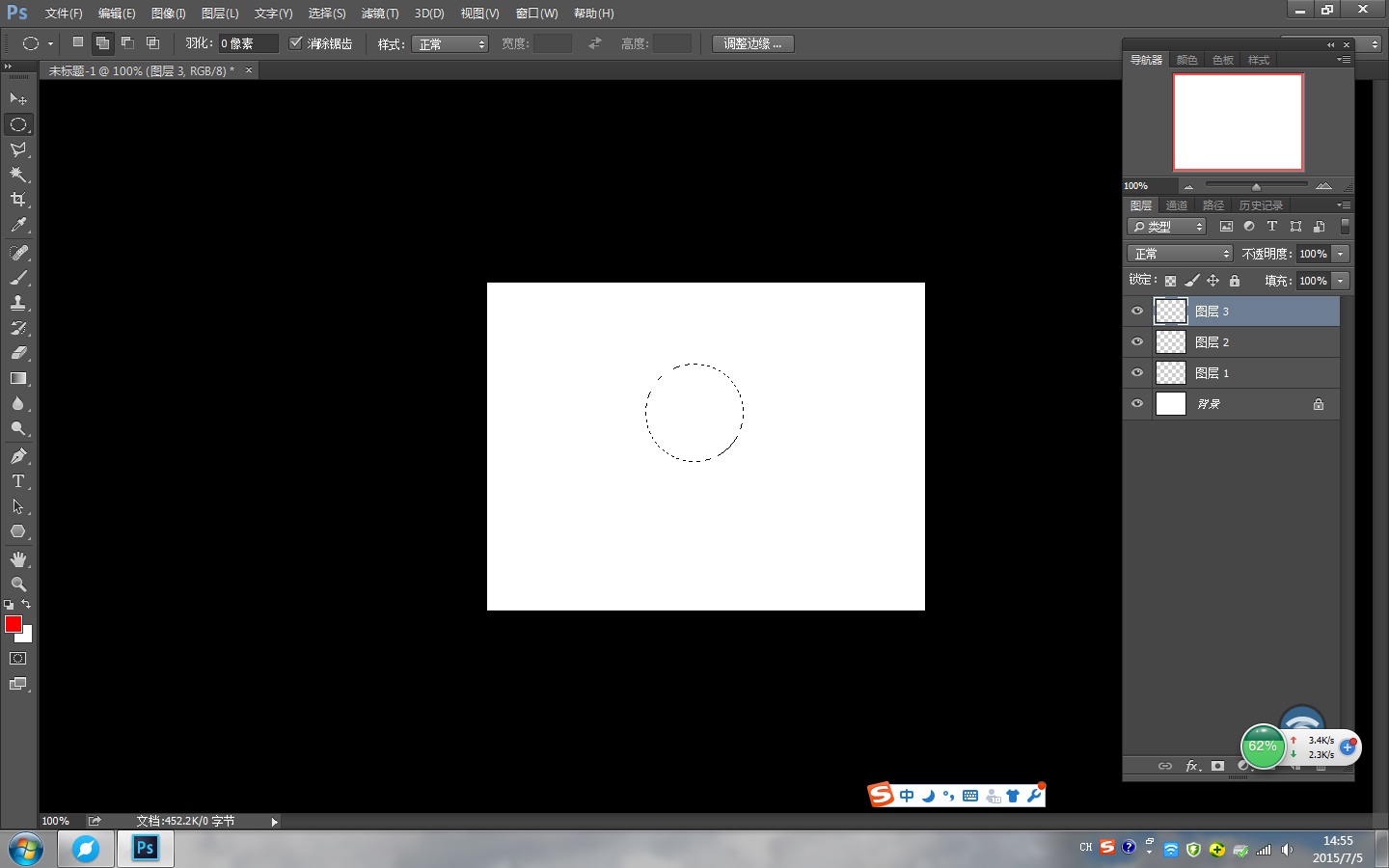Open status bar info arrow

pos(275,822)
